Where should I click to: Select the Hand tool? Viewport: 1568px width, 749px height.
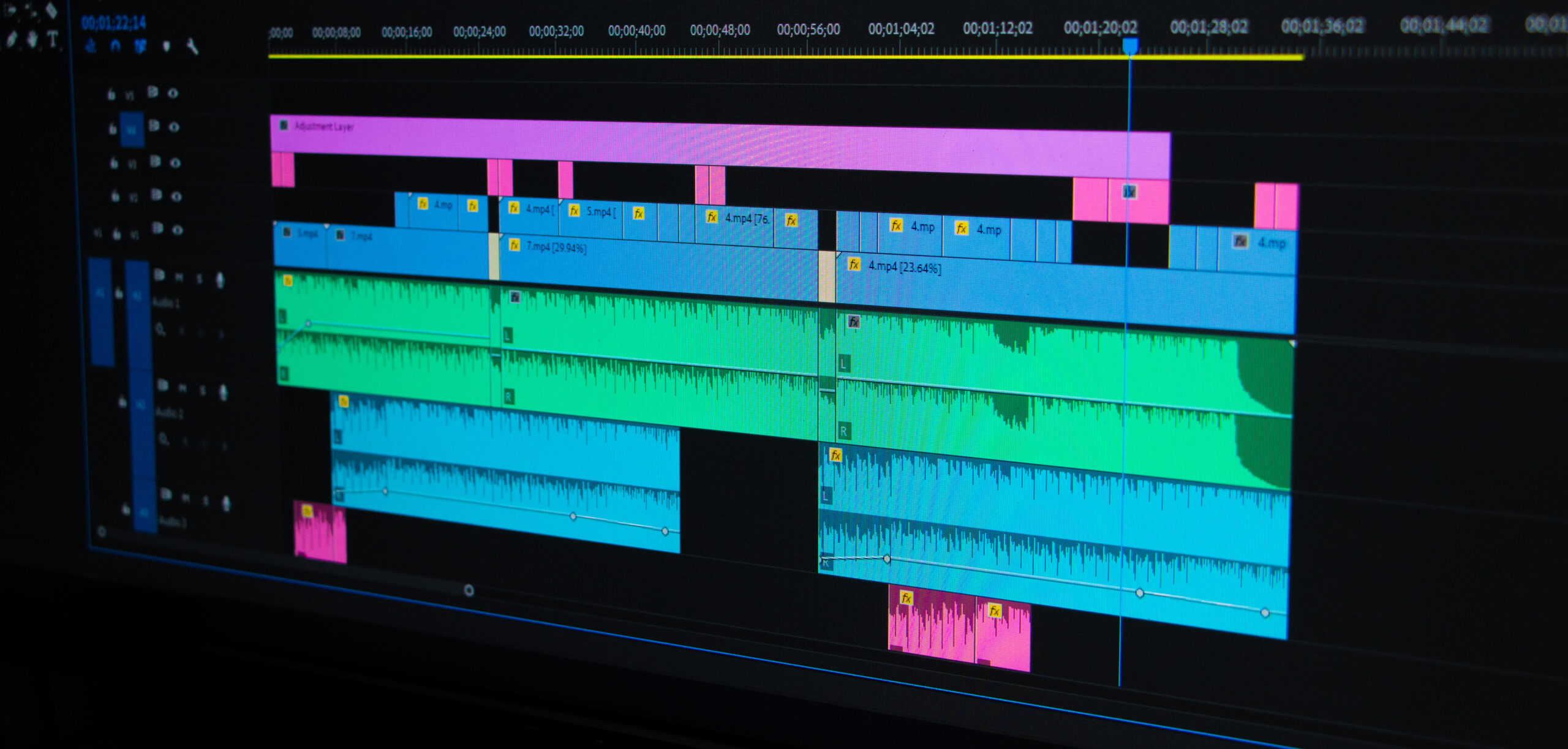point(32,40)
